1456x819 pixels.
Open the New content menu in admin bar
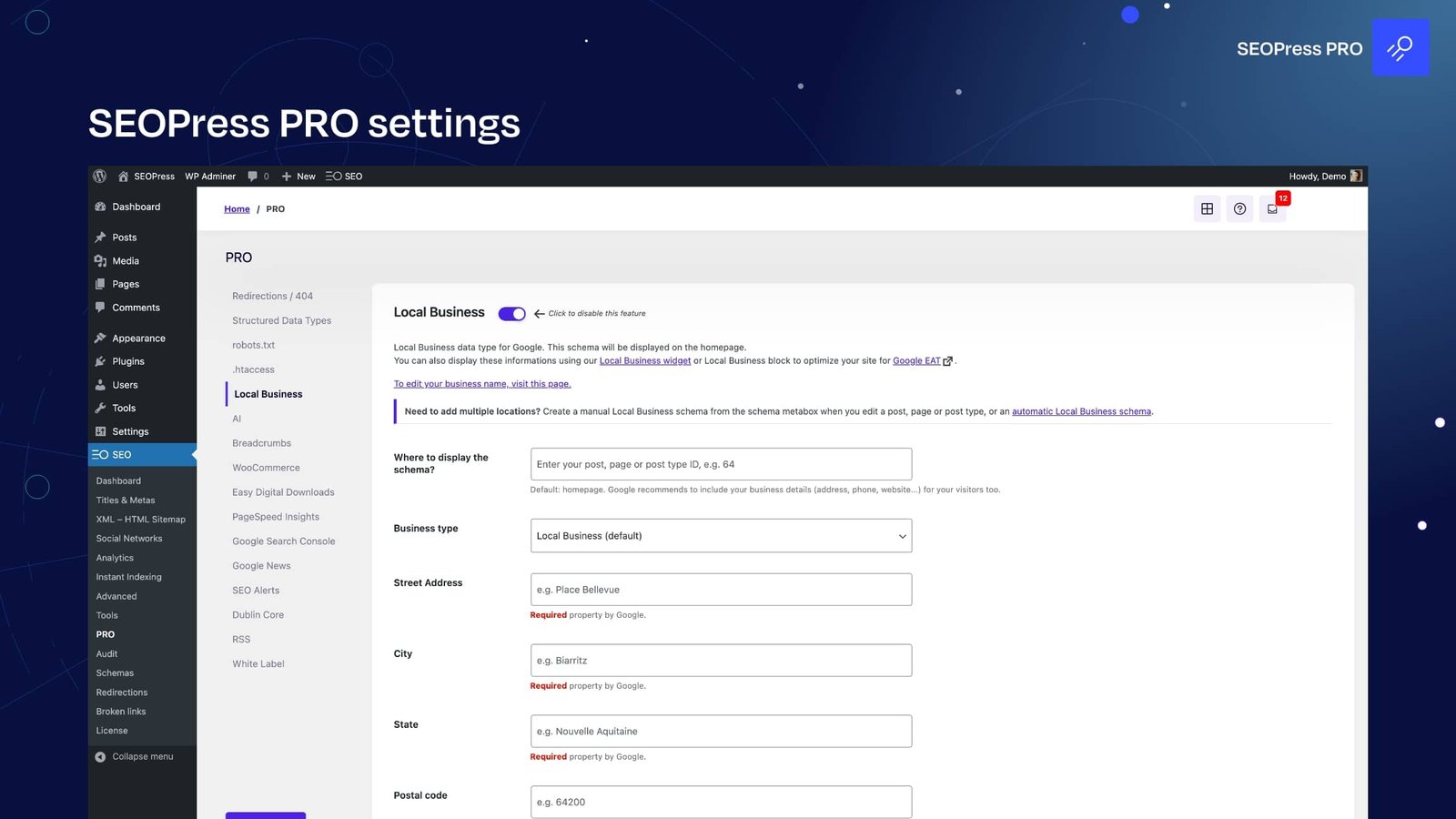click(x=298, y=177)
